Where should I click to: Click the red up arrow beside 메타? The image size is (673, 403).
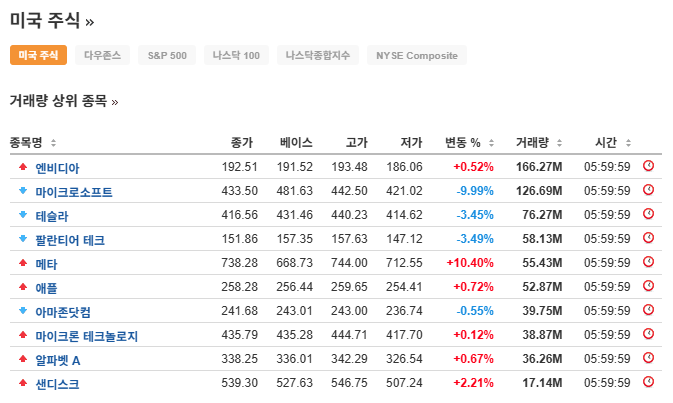23,263
